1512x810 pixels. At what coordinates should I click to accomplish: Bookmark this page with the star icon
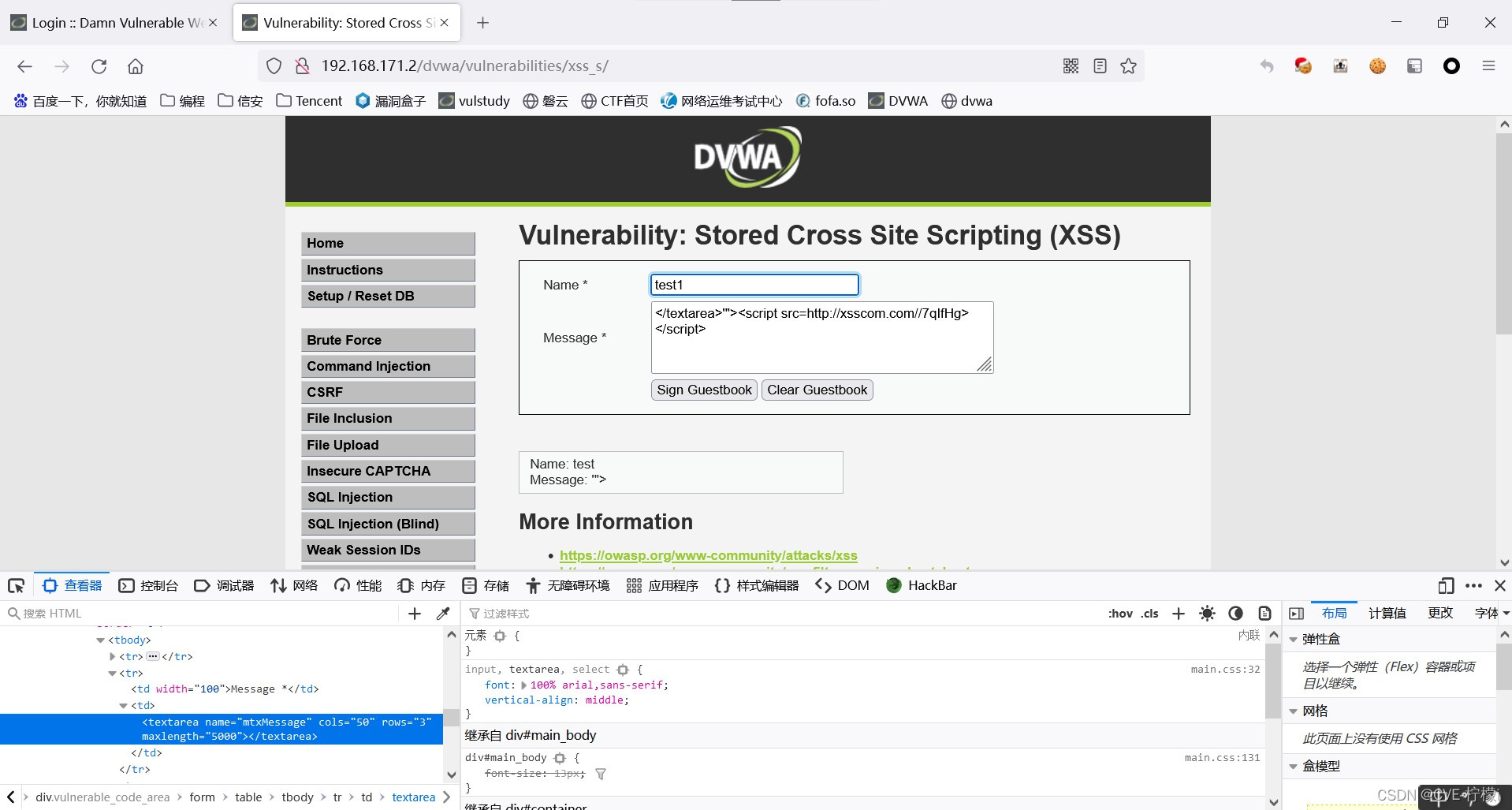click(x=1128, y=66)
